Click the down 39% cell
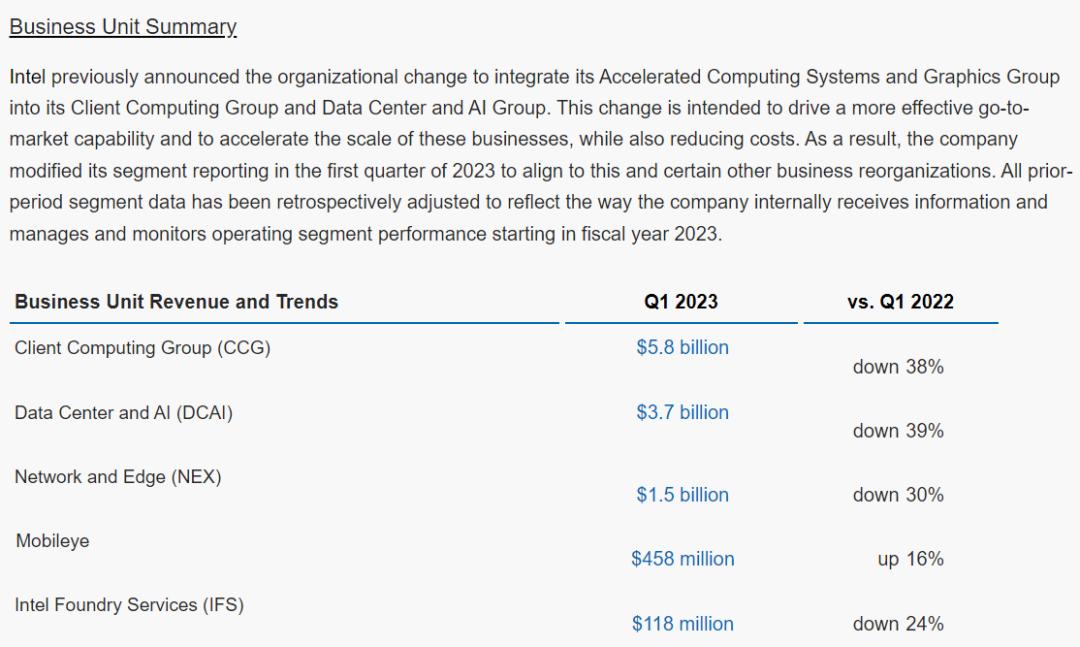 (898, 431)
